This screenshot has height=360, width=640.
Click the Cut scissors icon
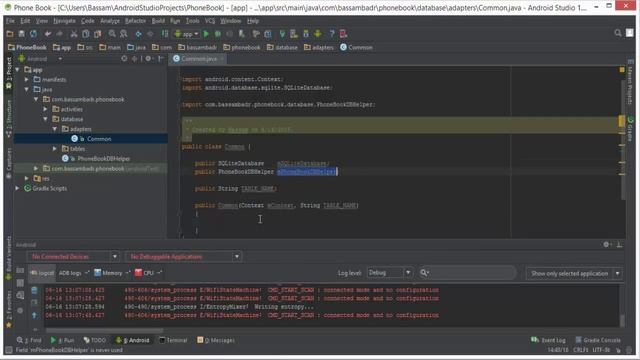(x=74, y=34)
